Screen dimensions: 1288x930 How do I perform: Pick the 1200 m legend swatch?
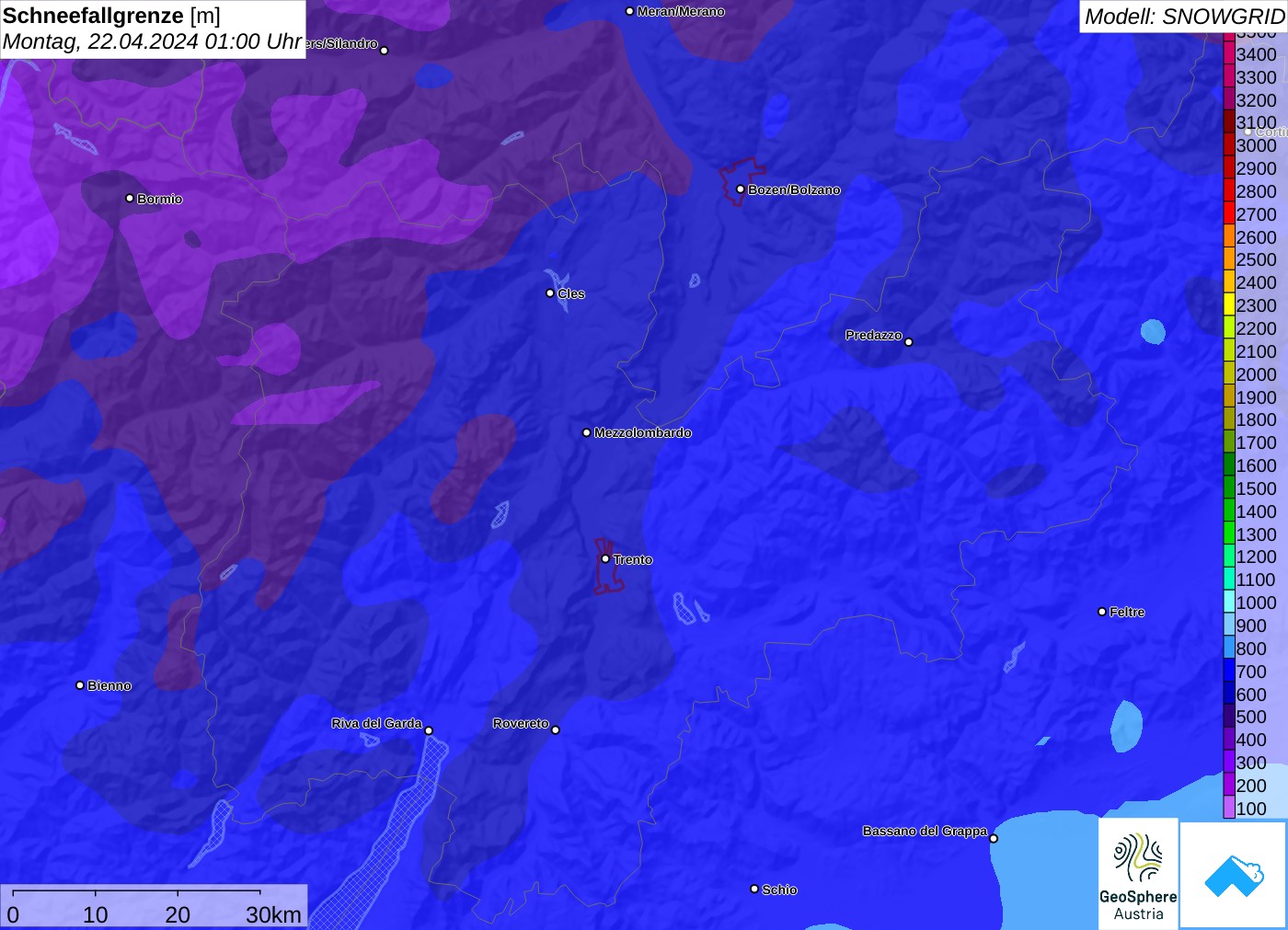[x=1229, y=557]
